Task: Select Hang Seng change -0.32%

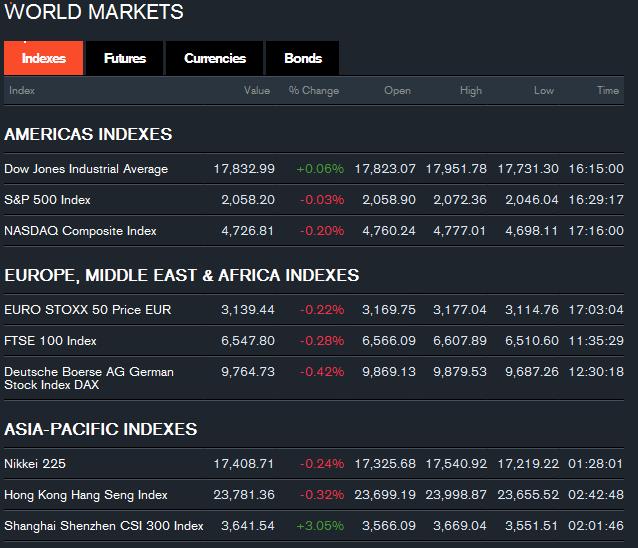Action: 322,495
